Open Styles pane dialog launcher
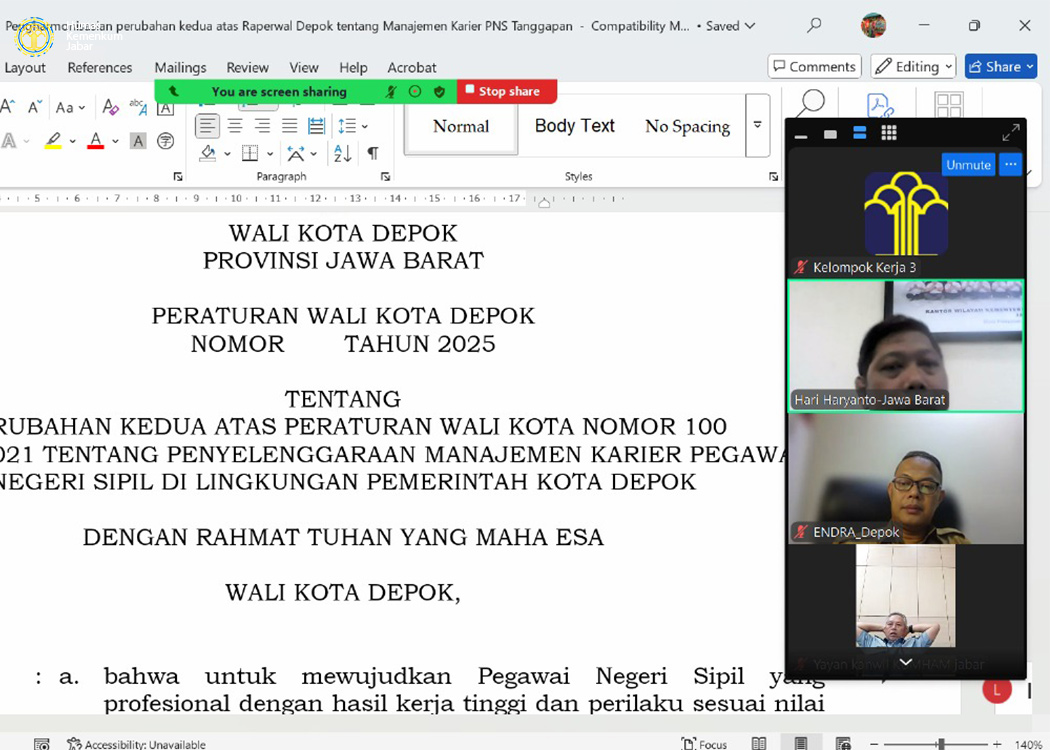The width and height of the screenshot is (1050, 750). coord(773,177)
